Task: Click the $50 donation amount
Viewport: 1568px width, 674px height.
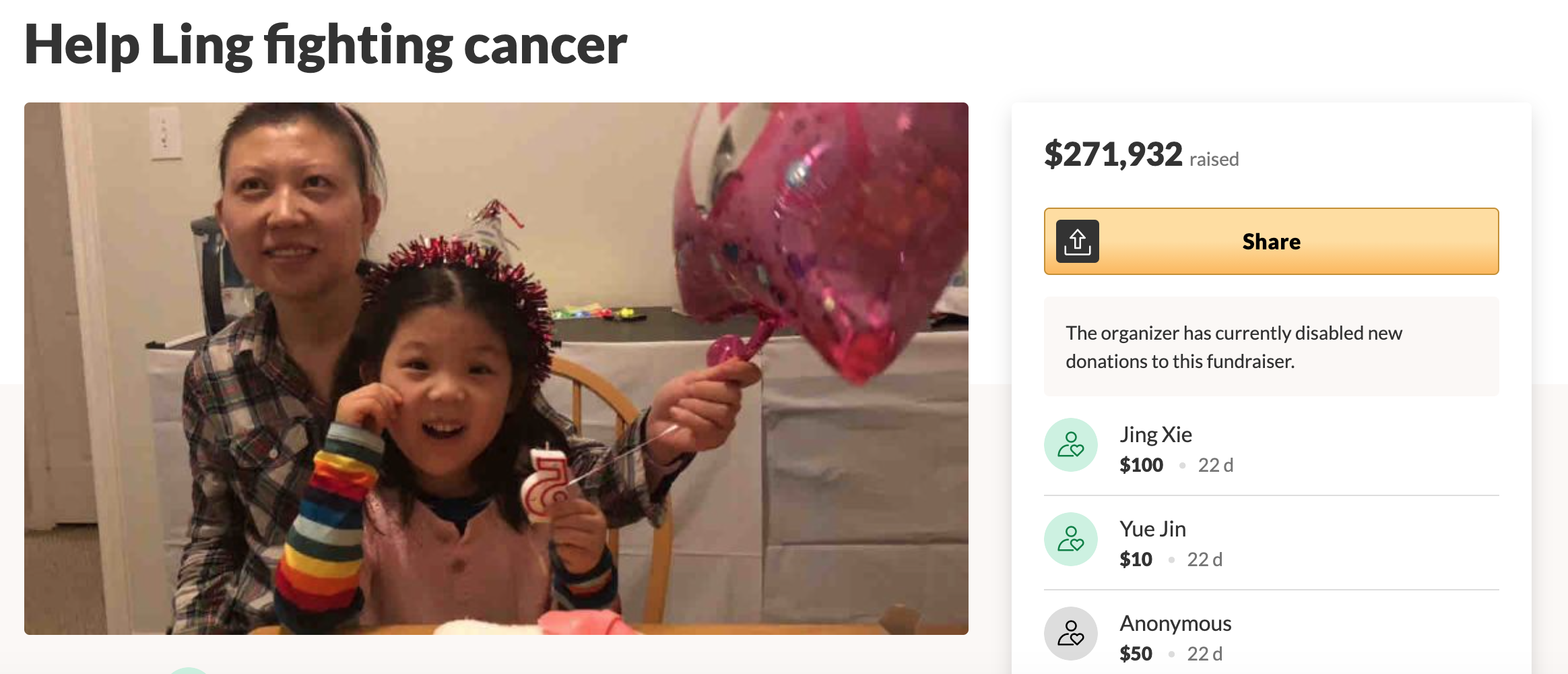Action: coord(1136,654)
